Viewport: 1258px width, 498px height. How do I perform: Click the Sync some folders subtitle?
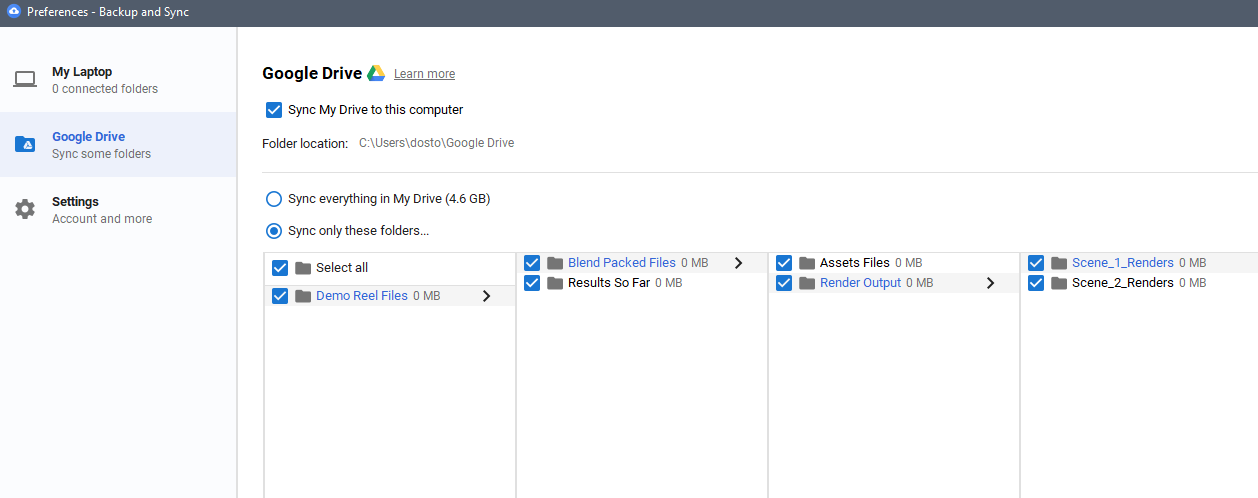pos(102,154)
